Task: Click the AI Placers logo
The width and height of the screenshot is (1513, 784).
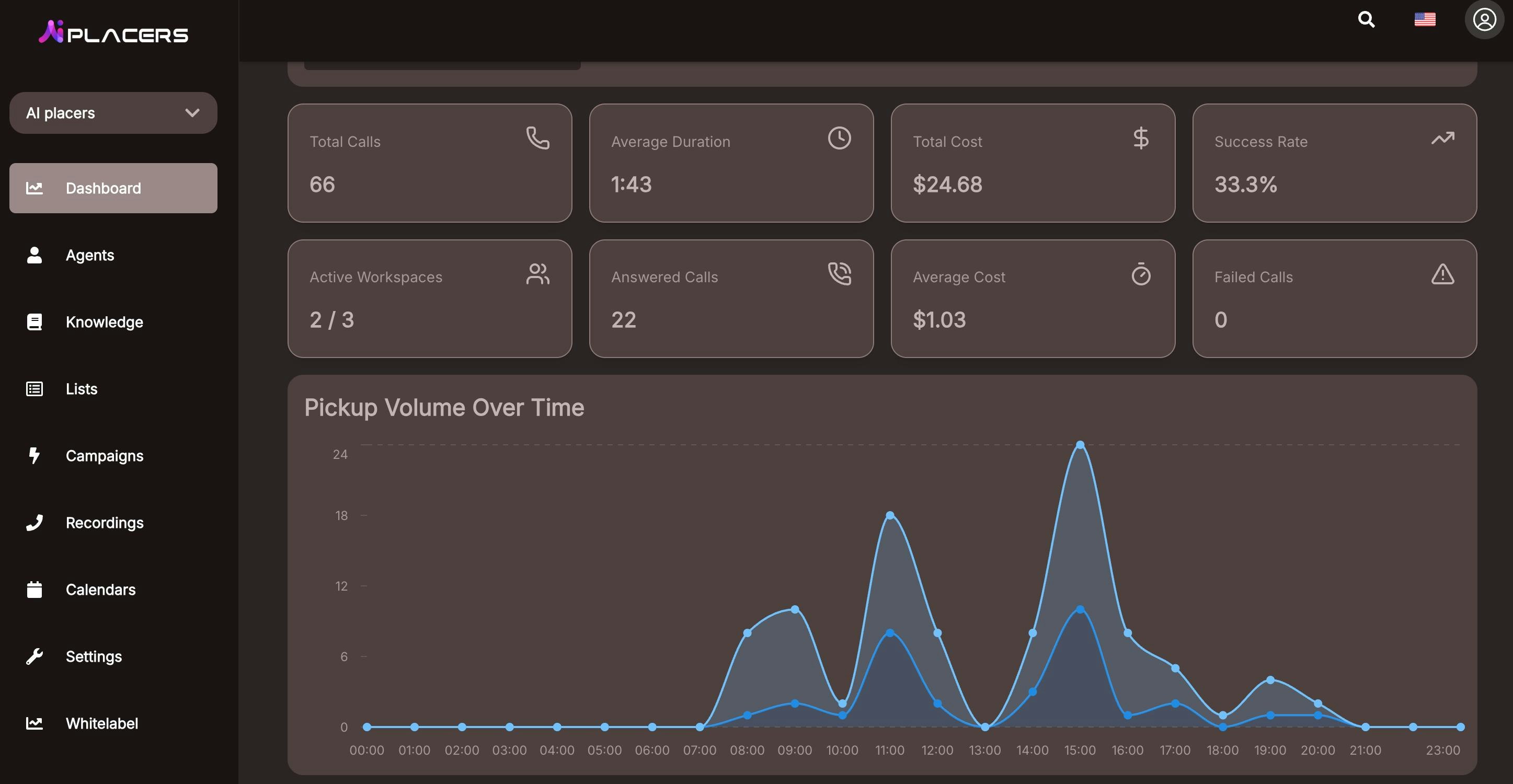Action: (x=113, y=32)
